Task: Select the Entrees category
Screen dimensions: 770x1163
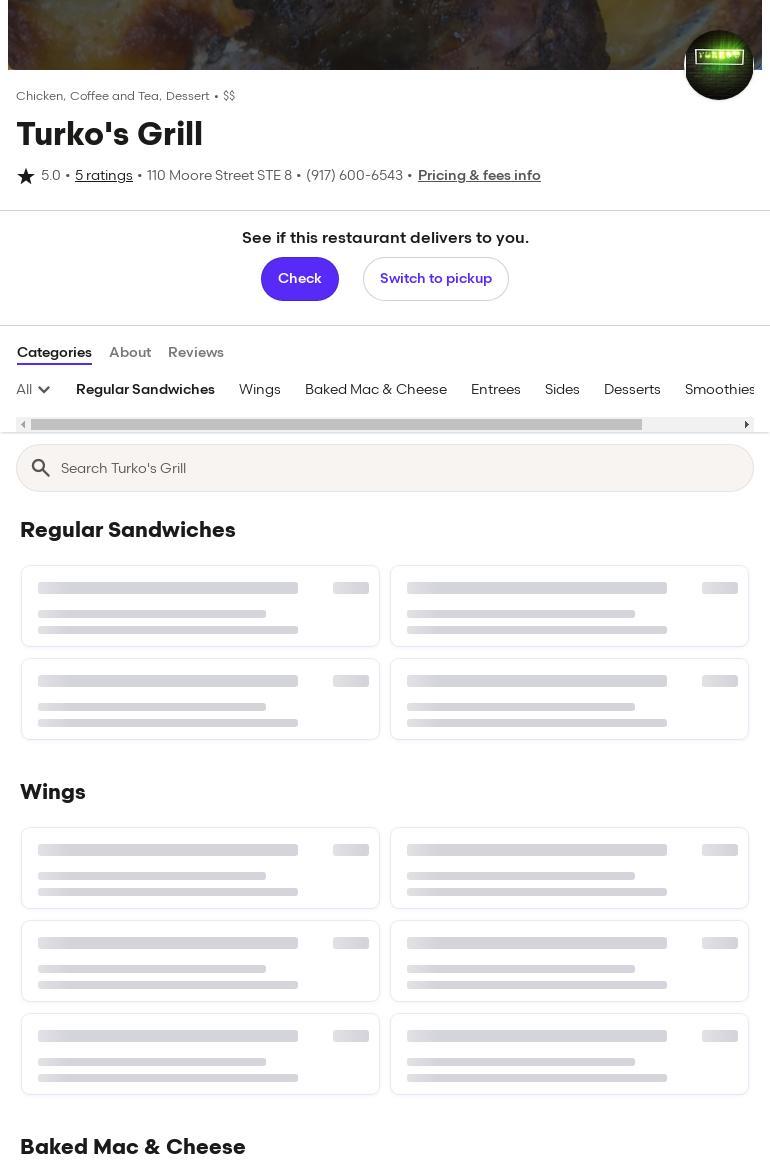Action: click(496, 389)
